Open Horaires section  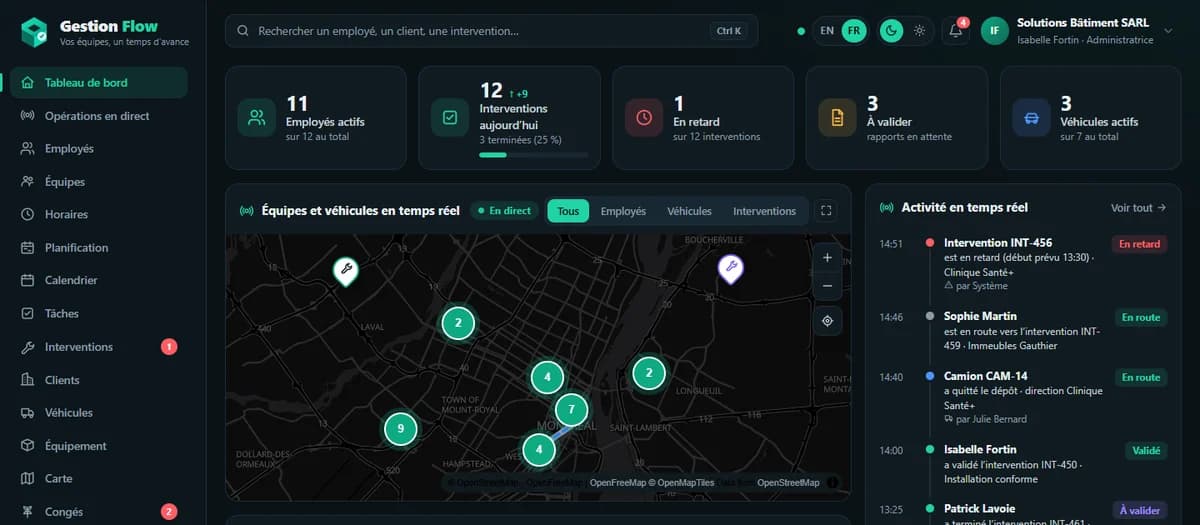(98, 215)
